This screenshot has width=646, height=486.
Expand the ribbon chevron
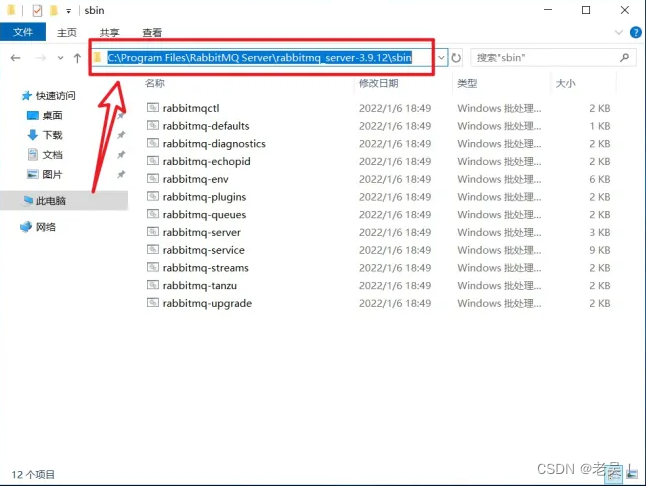tap(618, 32)
